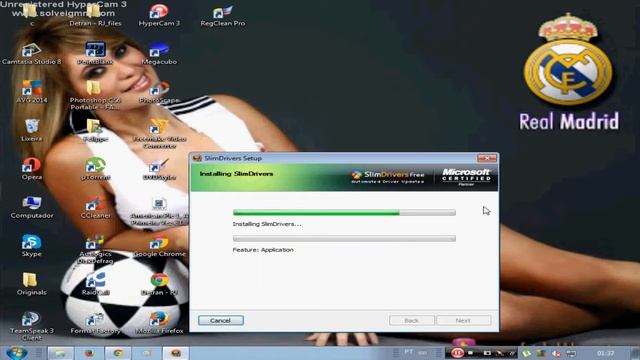Click the PT language indicator in taskbar
The image size is (640, 360).
coord(409,352)
